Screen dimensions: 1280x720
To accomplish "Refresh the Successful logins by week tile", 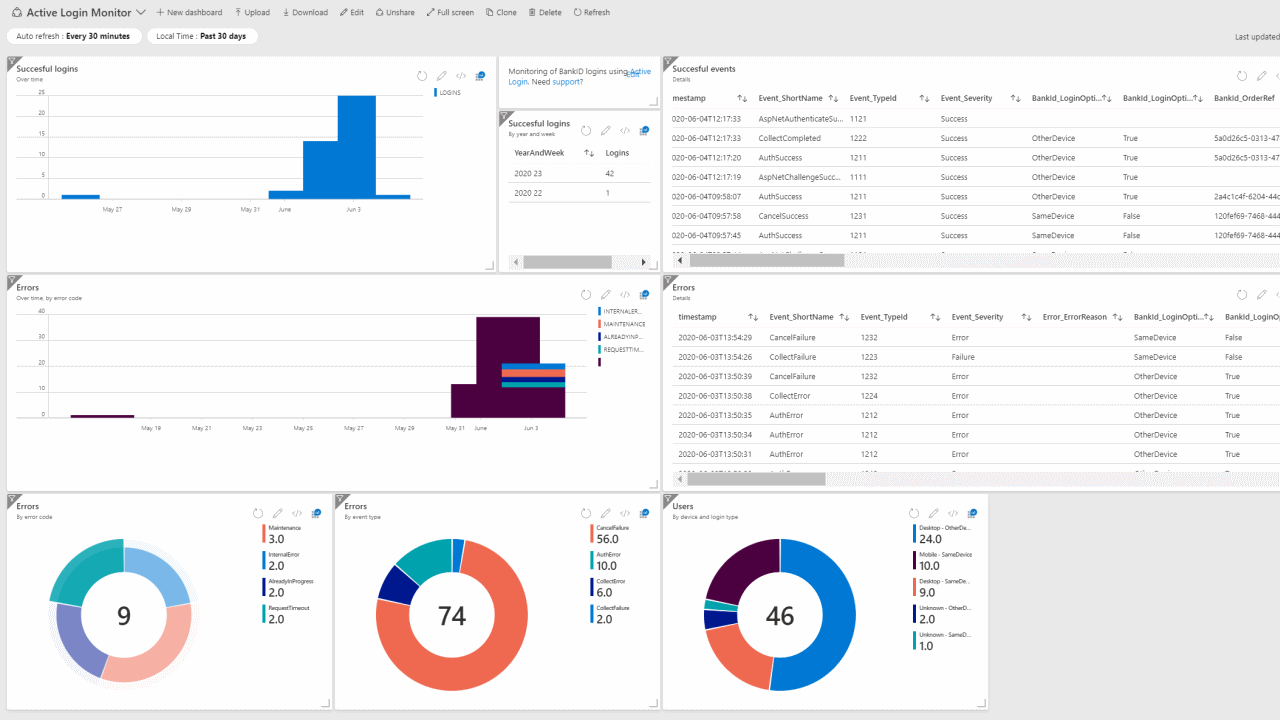I will (586, 131).
